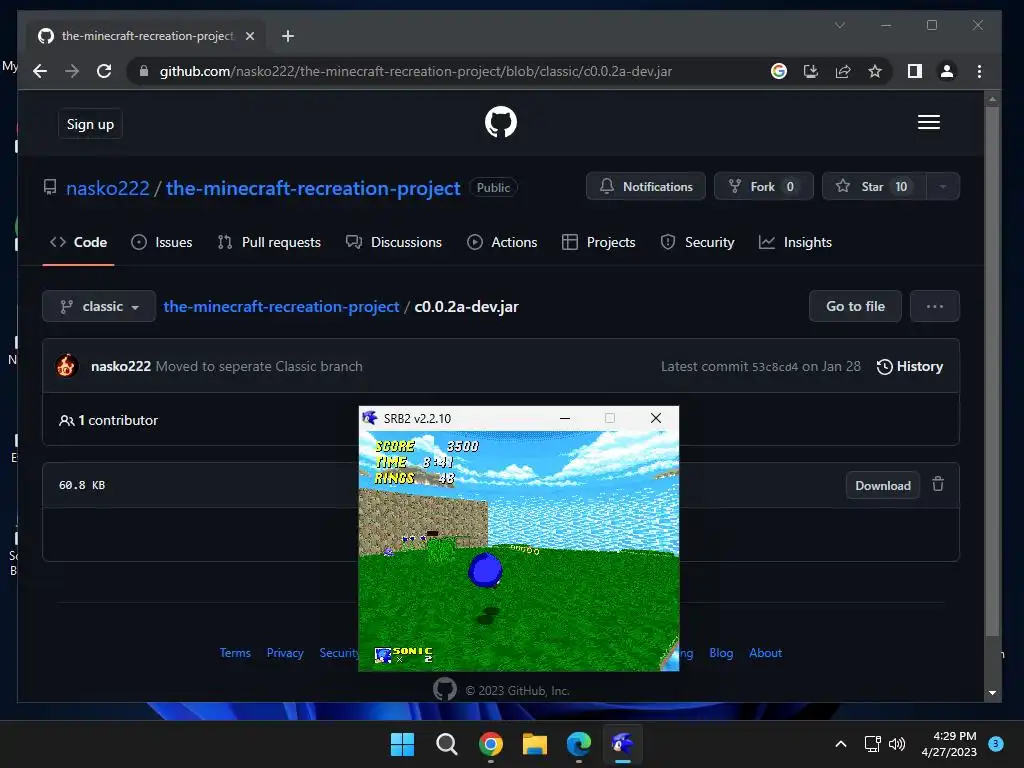The width and height of the screenshot is (1024, 768).
Task: Minimize the SRB2 v2.2.10 game window
Action: 565,418
